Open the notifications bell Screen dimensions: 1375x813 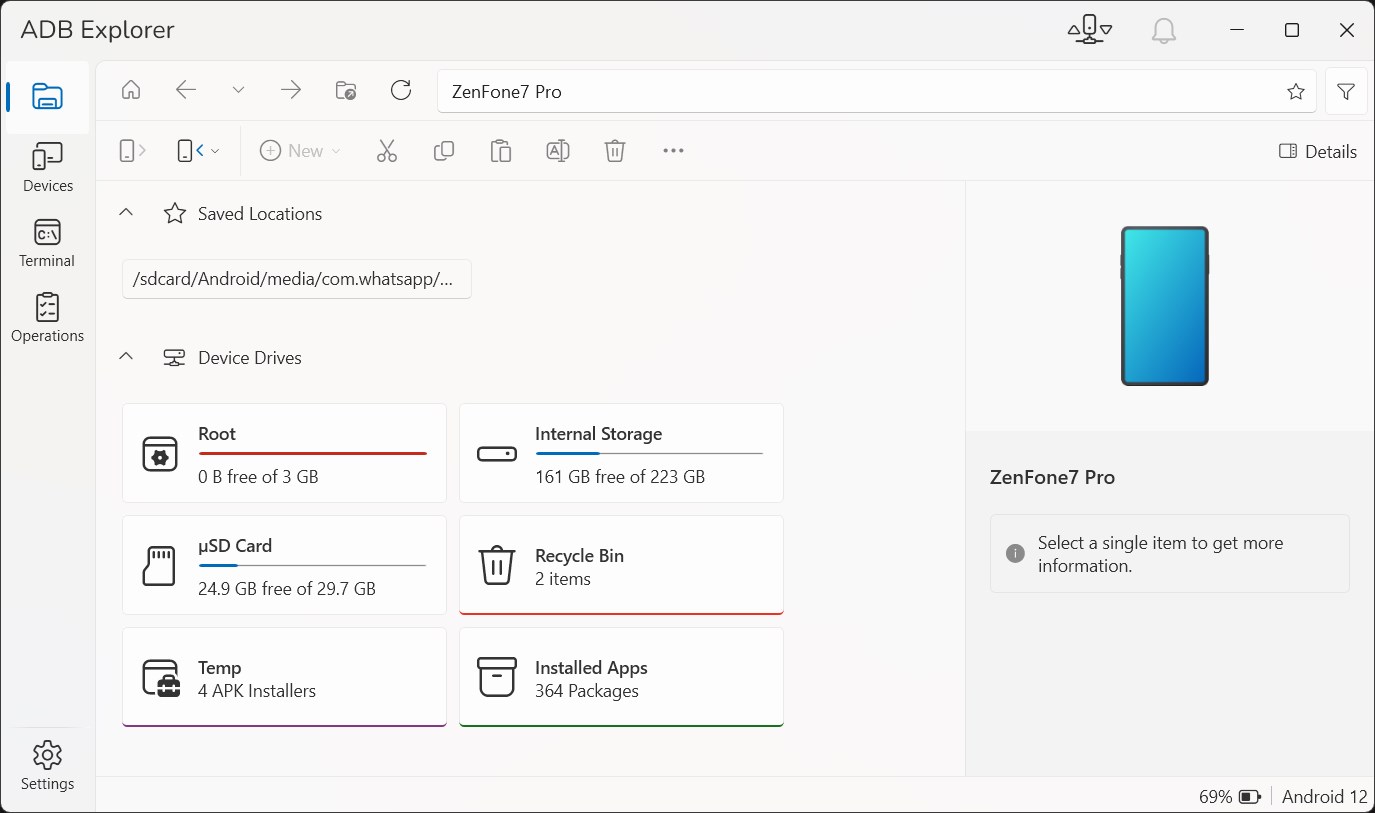tap(1163, 30)
